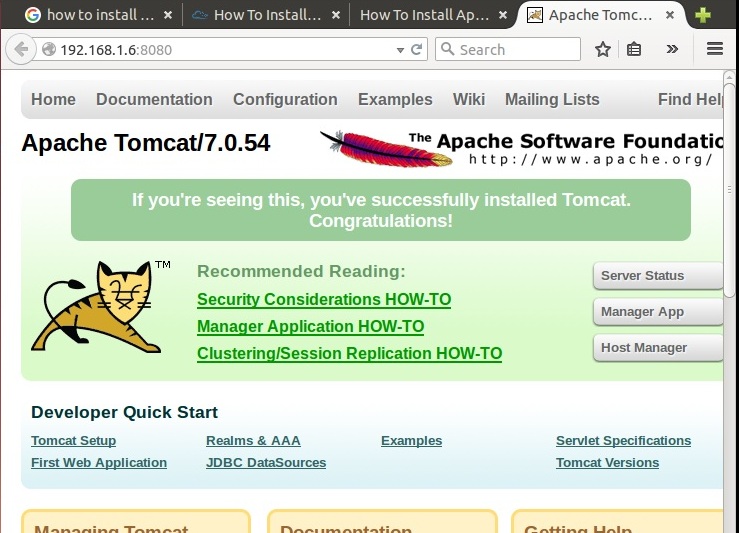Click the globe site identity icon

[x=49, y=49]
